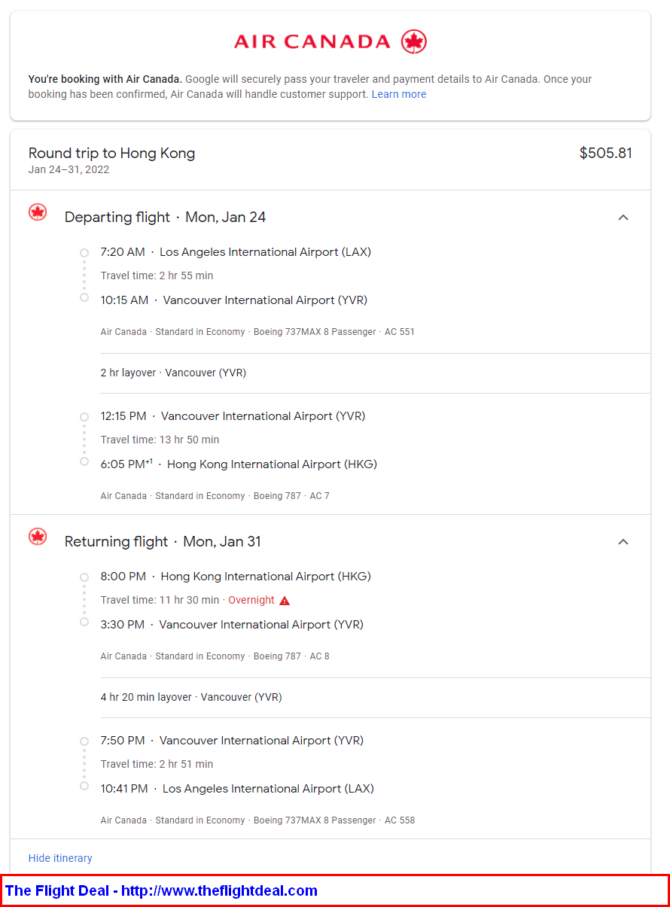Select the 4 hr 20 min layover row
Image resolution: width=670 pixels, height=907 pixels.
(x=376, y=698)
